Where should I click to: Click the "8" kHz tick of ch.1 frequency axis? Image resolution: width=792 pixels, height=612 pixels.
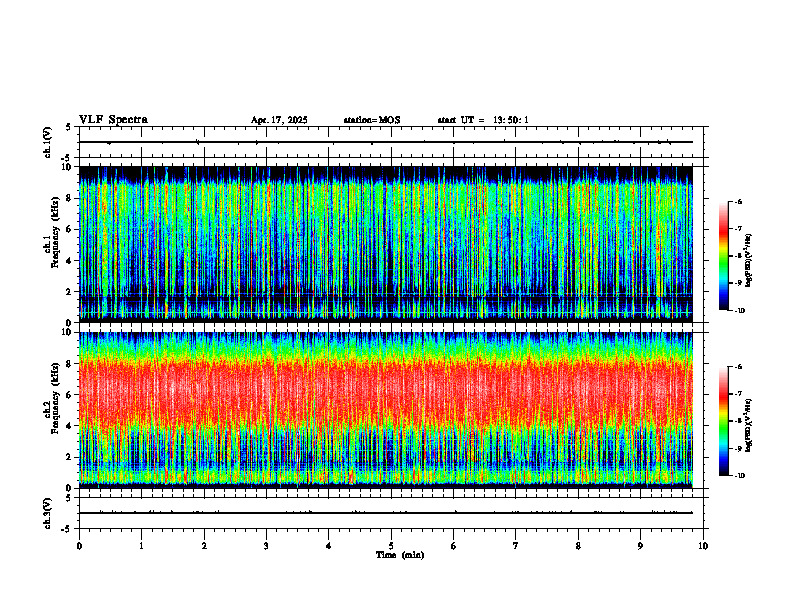[x=70, y=198]
